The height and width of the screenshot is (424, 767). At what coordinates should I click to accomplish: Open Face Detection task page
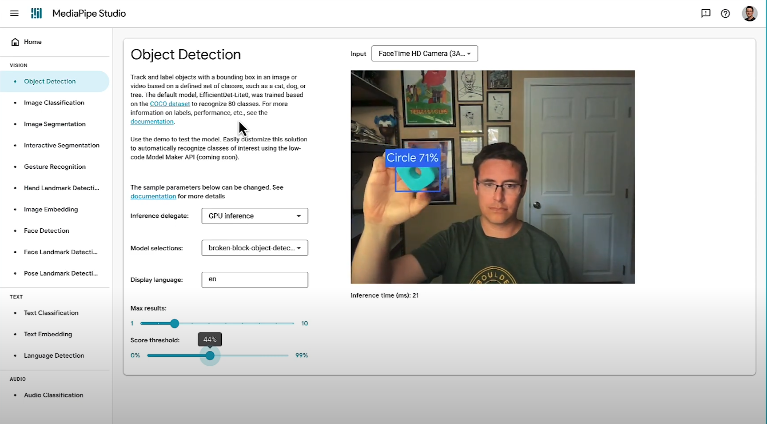[46, 230]
